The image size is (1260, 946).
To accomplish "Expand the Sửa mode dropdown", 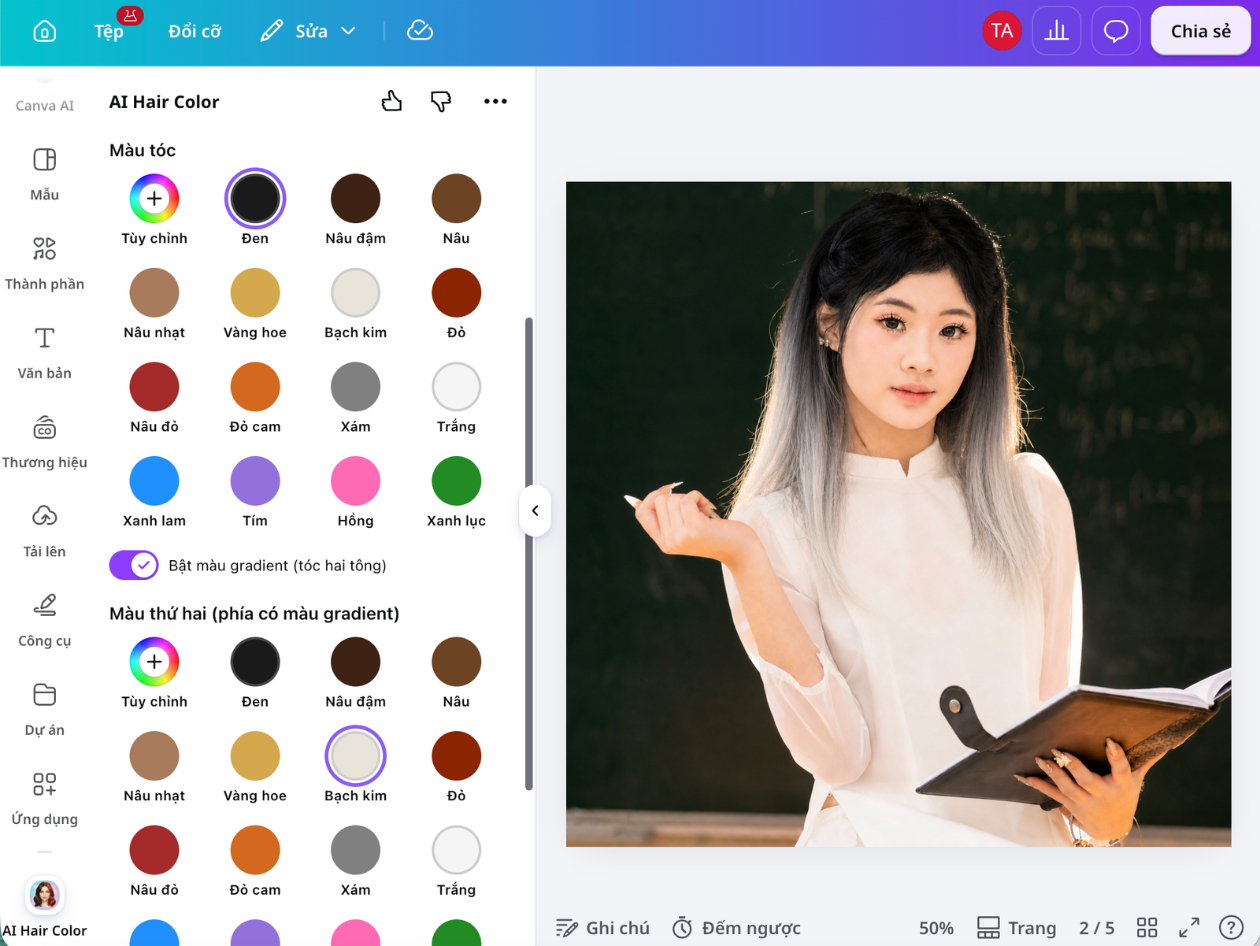I will [x=307, y=31].
